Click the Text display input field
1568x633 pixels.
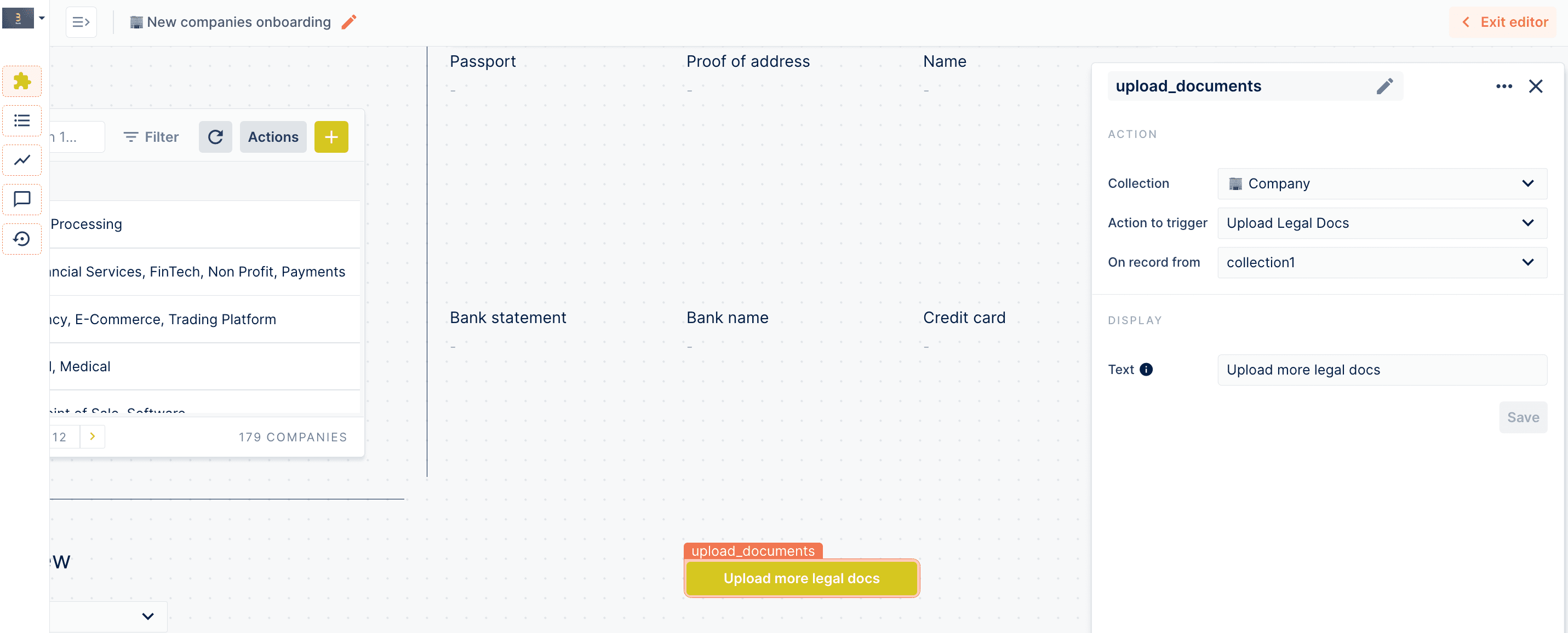tap(1382, 370)
